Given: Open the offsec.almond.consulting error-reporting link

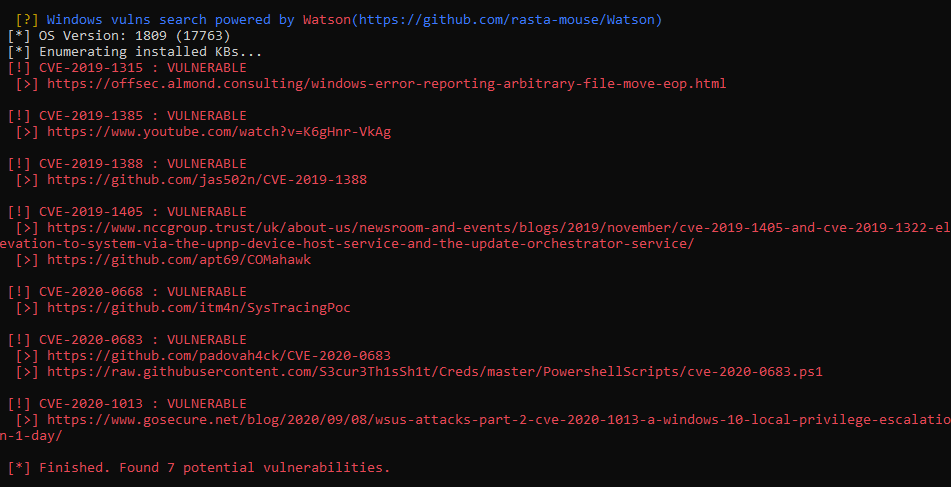Looking at the screenshot, I should 386,84.
